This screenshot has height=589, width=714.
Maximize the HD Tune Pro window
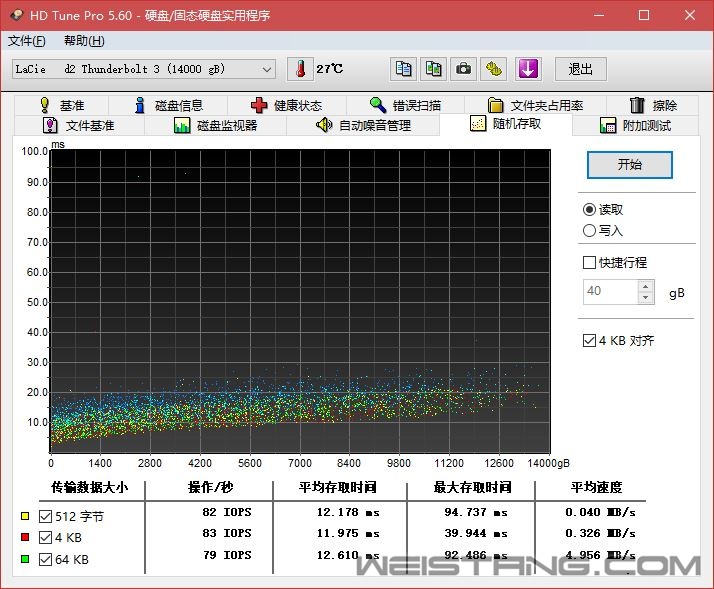(x=644, y=15)
